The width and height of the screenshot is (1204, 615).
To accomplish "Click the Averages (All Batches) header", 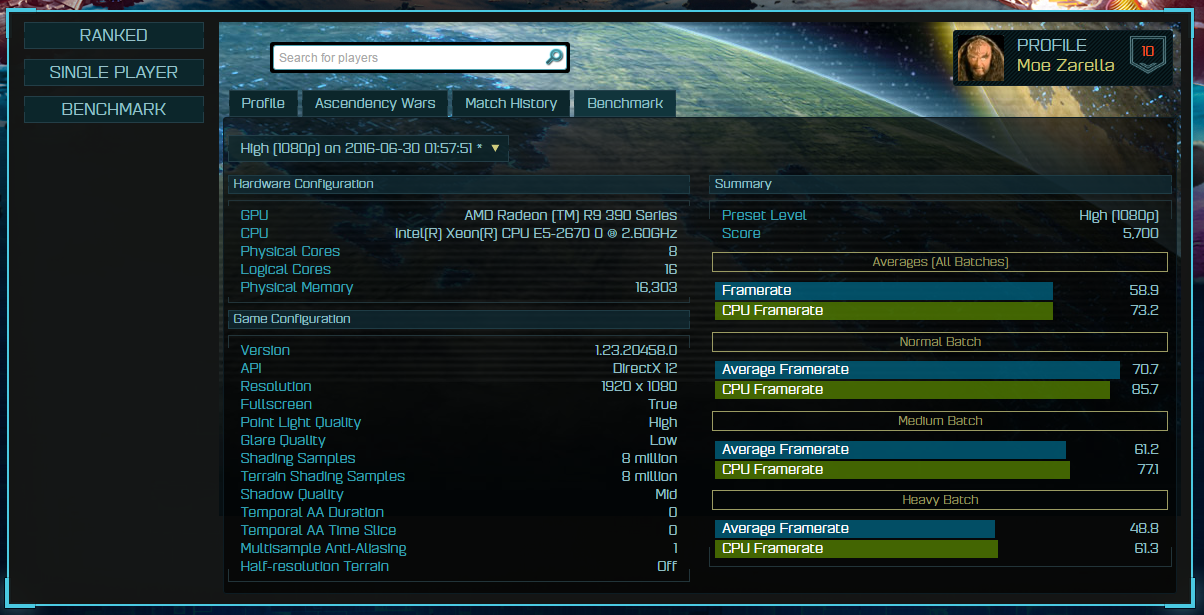I will pos(940,262).
